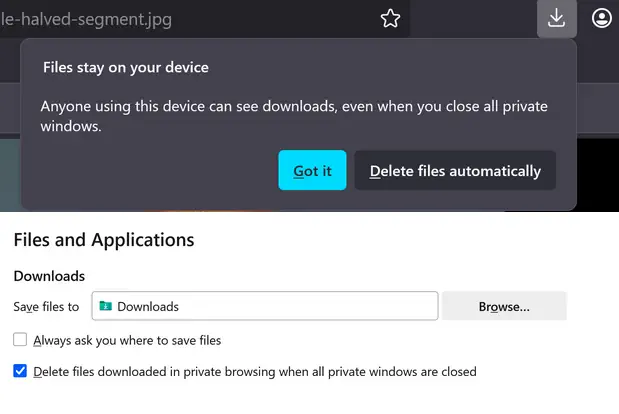Screen dimensions: 619x414
Task: Click the dark toolbar area left of the popup
Action: [9, 103]
